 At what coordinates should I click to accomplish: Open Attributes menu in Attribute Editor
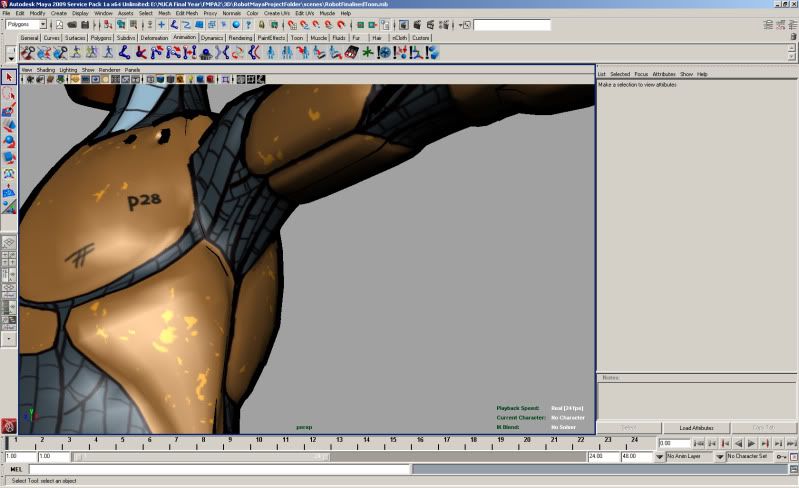[664, 74]
